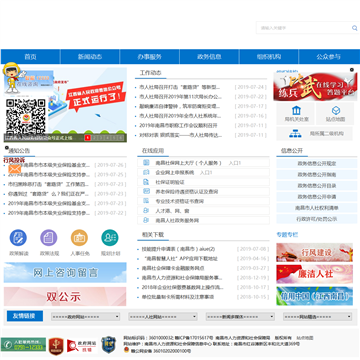The height and width of the screenshot is (360, 360).
Task: Click icon beside 南昌人社政务服务网 entry
Action: point(146,220)
